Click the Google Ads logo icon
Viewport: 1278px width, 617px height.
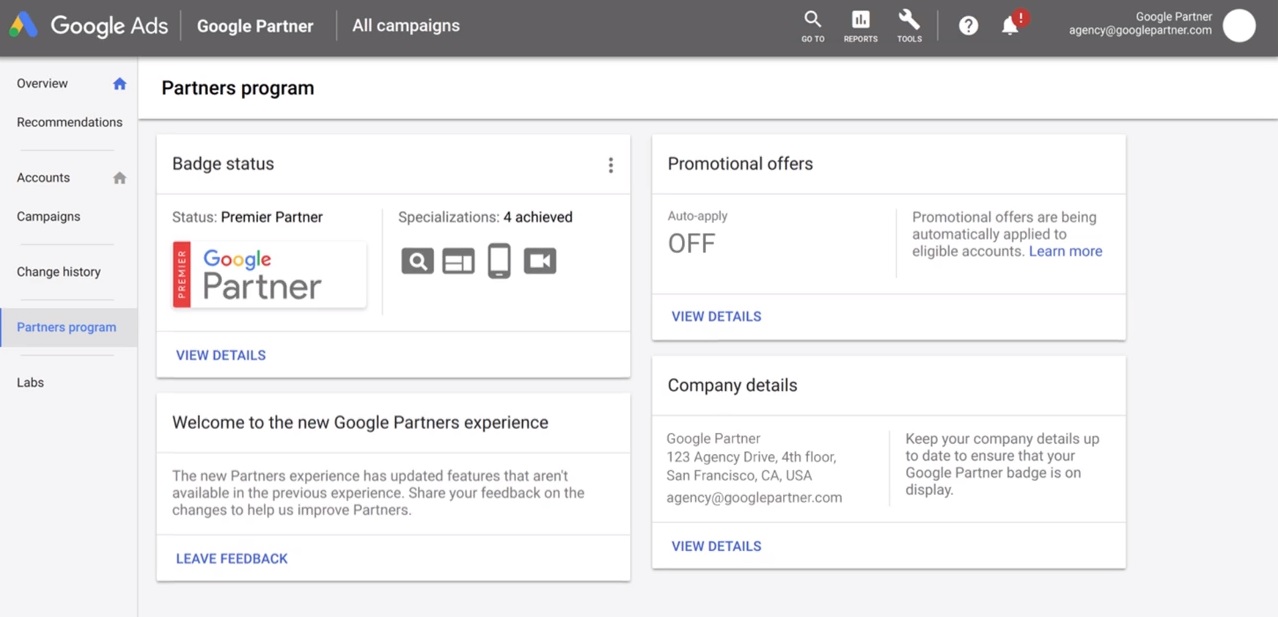click(x=24, y=26)
